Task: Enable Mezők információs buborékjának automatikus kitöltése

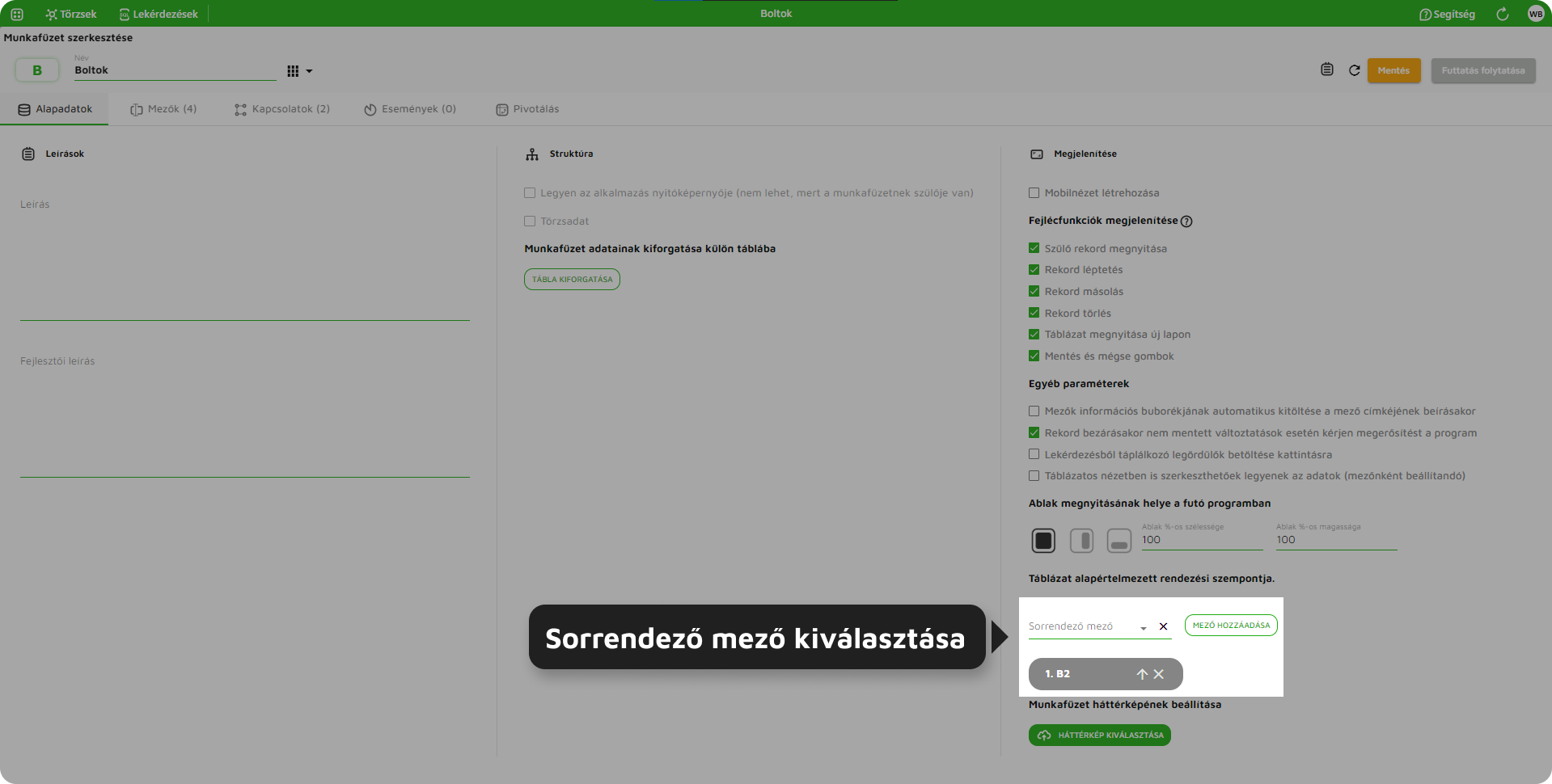Action: pyautogui.click(x=1034, y=411)
